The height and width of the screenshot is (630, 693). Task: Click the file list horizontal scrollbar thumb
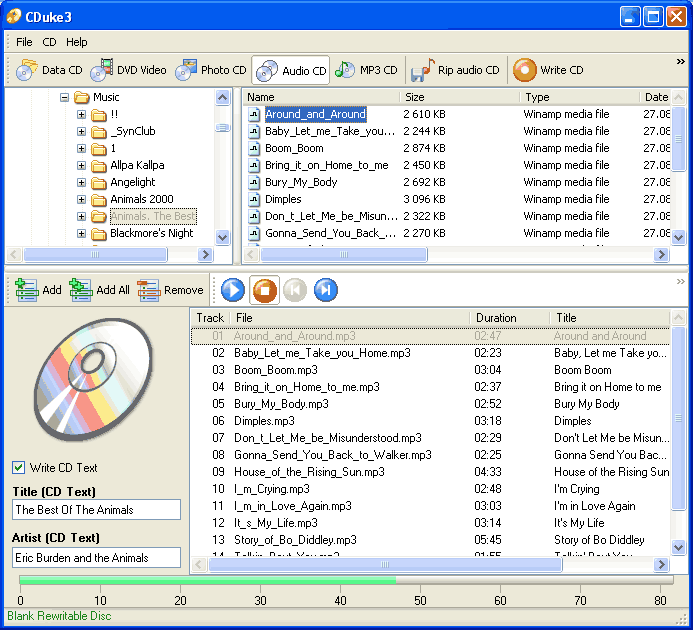pyautogui.click(x=344, y=255)
